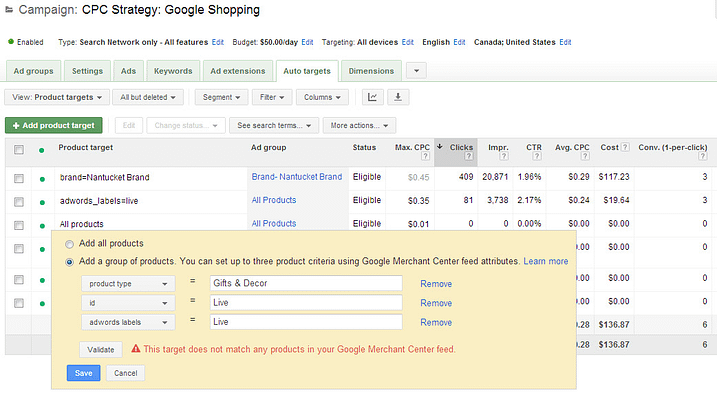This screenshot has height=393, width=717.
Task: Open the Change status dropdown
Action: (x=186, y=125)
